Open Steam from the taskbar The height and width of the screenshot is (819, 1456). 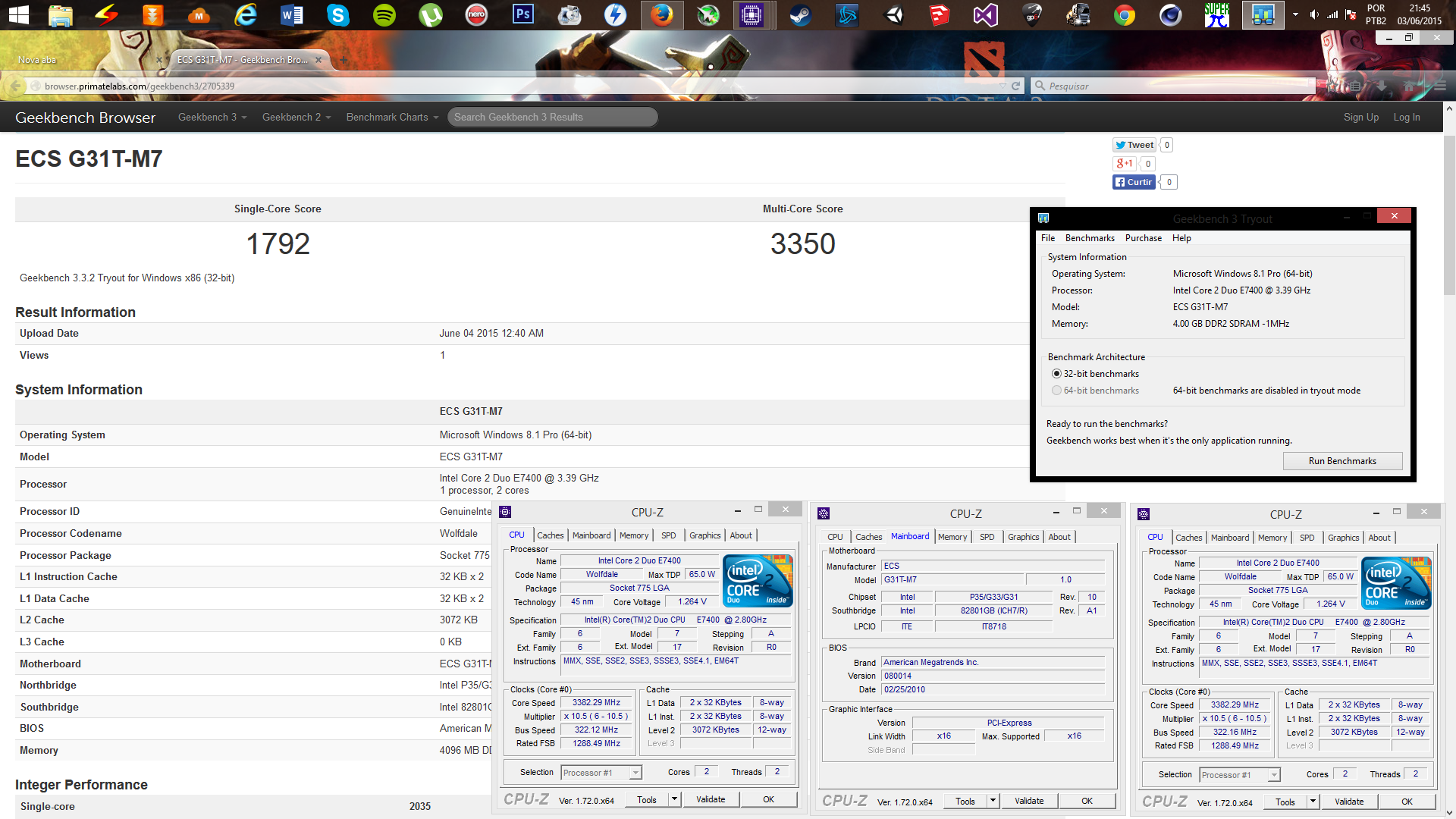pyautogui.click(x=801, y=14)
